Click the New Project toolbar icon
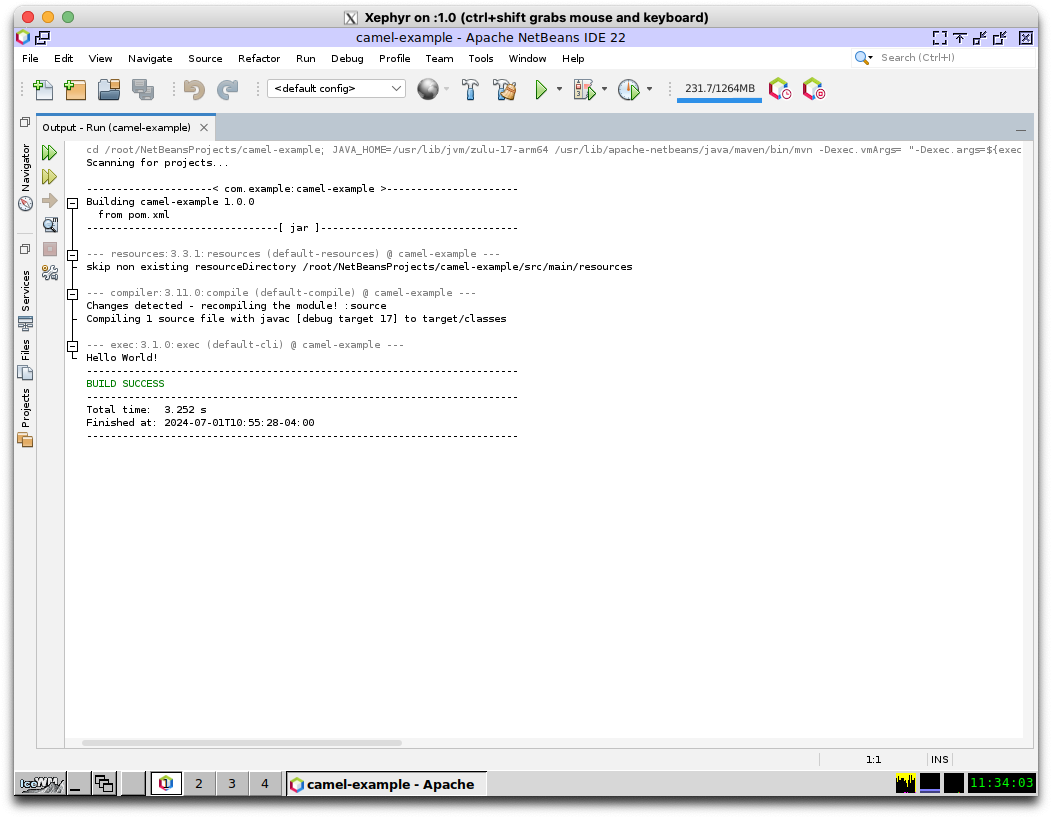This screenshot has width=1052, height=818. 75,89
